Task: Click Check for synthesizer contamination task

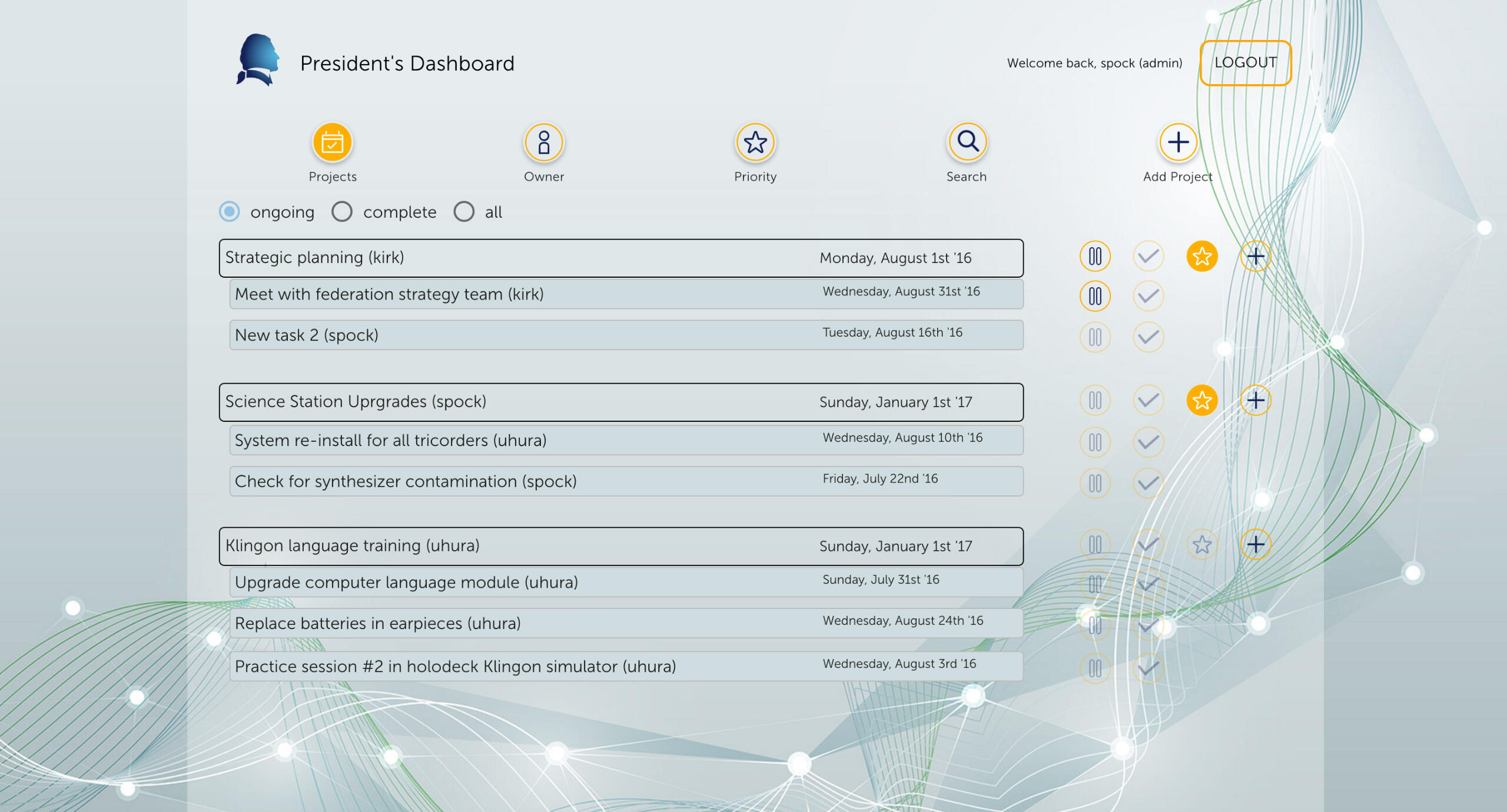Action: click(626, 481)
